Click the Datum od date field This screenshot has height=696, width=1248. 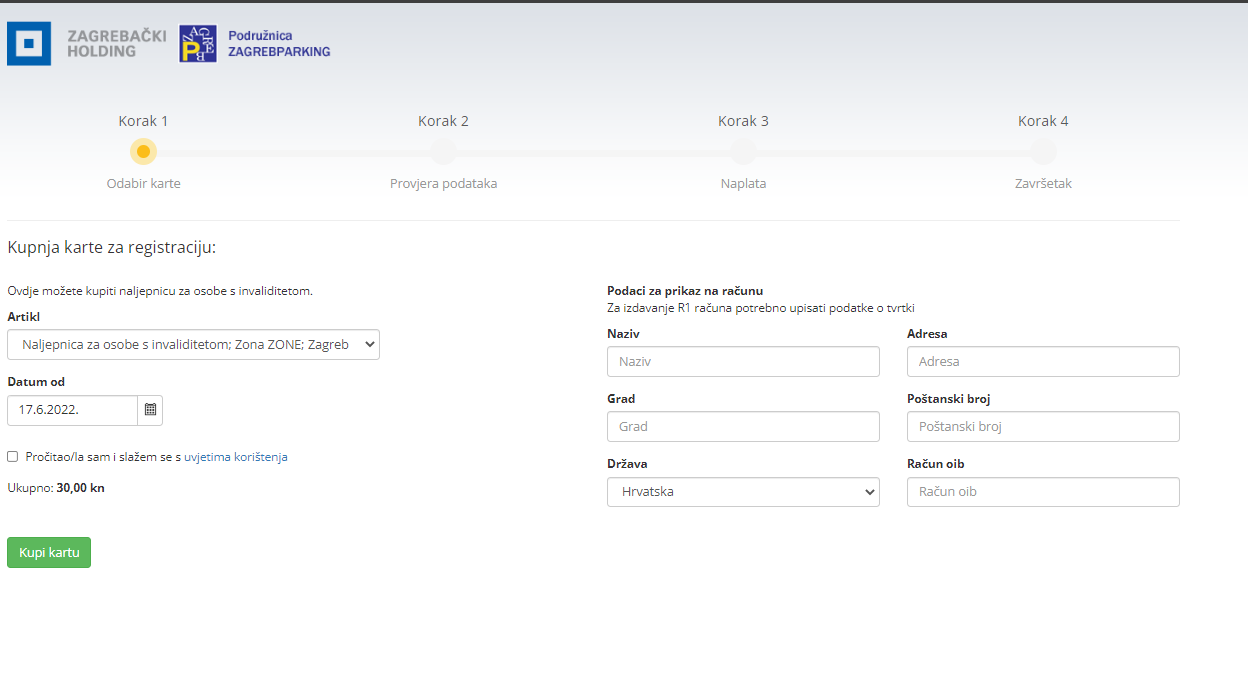point(72,410)
